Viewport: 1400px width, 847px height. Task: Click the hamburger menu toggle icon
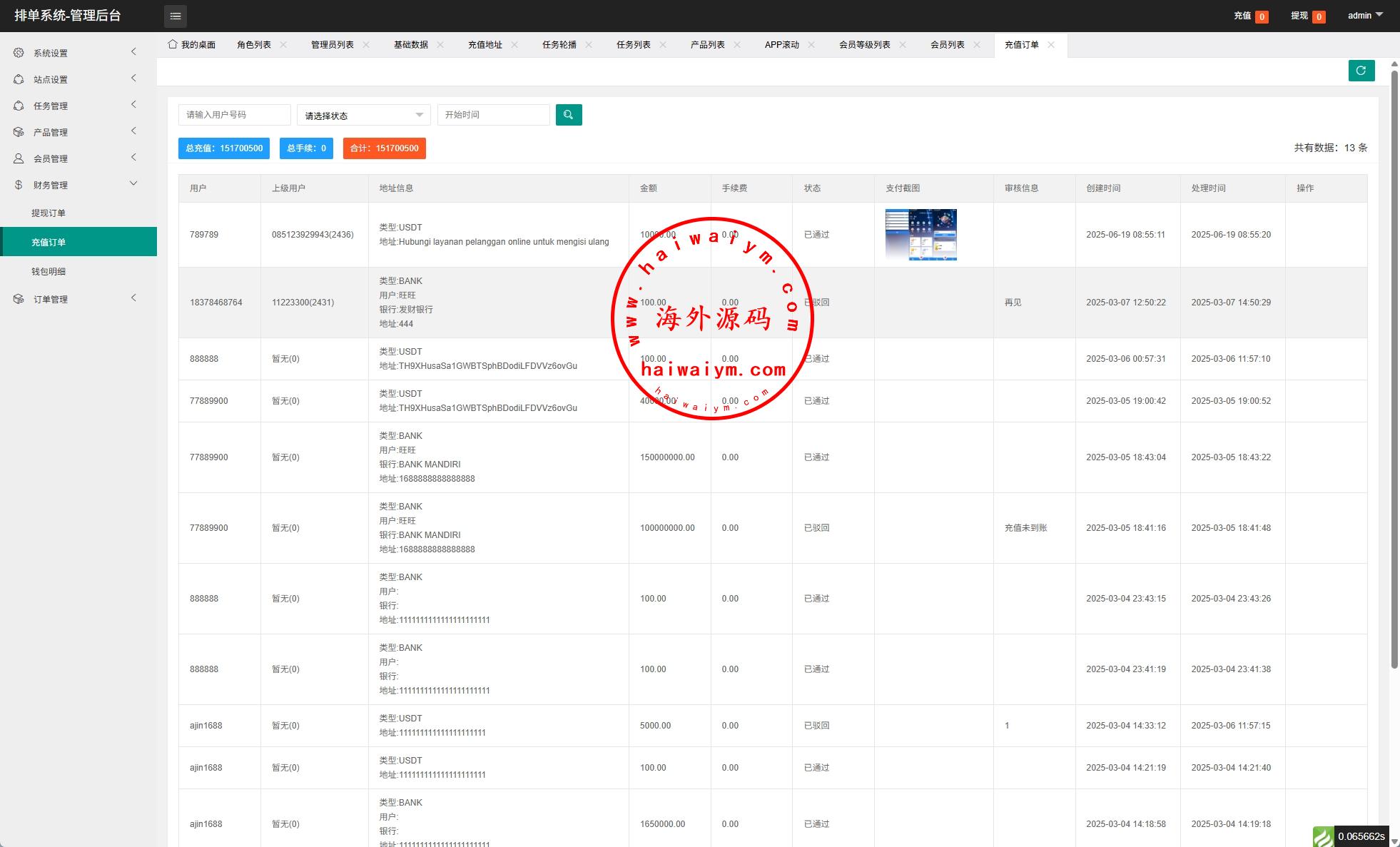tap(176, 16)
